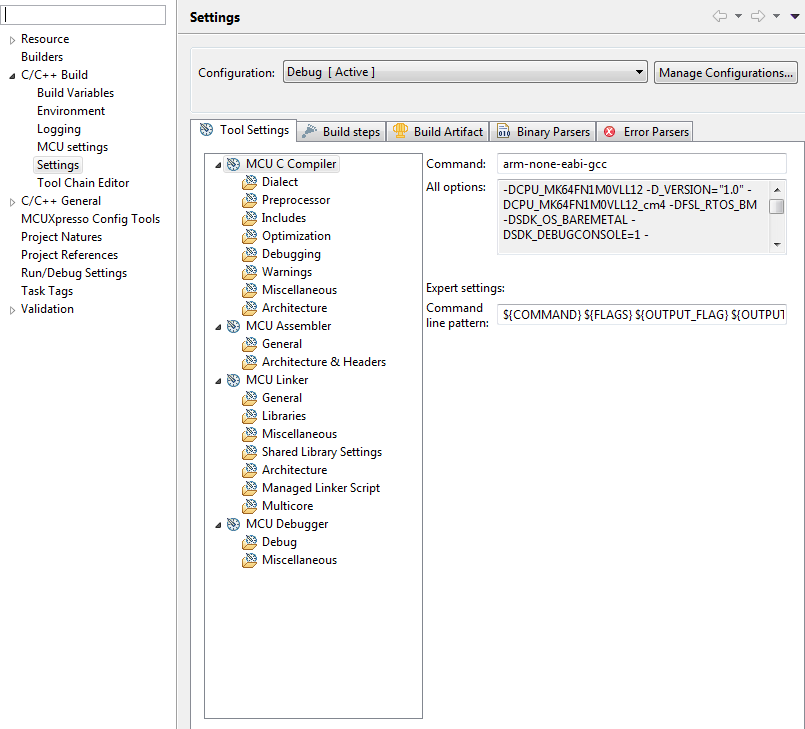Click the Command field arm-none-eabi-gcc
805x729 pixels.
(x=642, y=164)
